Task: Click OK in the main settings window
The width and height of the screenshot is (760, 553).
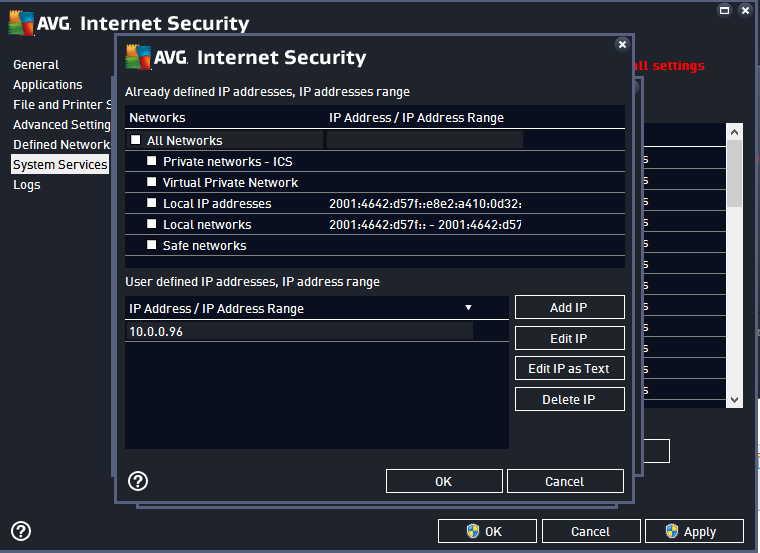Action: point(487,531)
